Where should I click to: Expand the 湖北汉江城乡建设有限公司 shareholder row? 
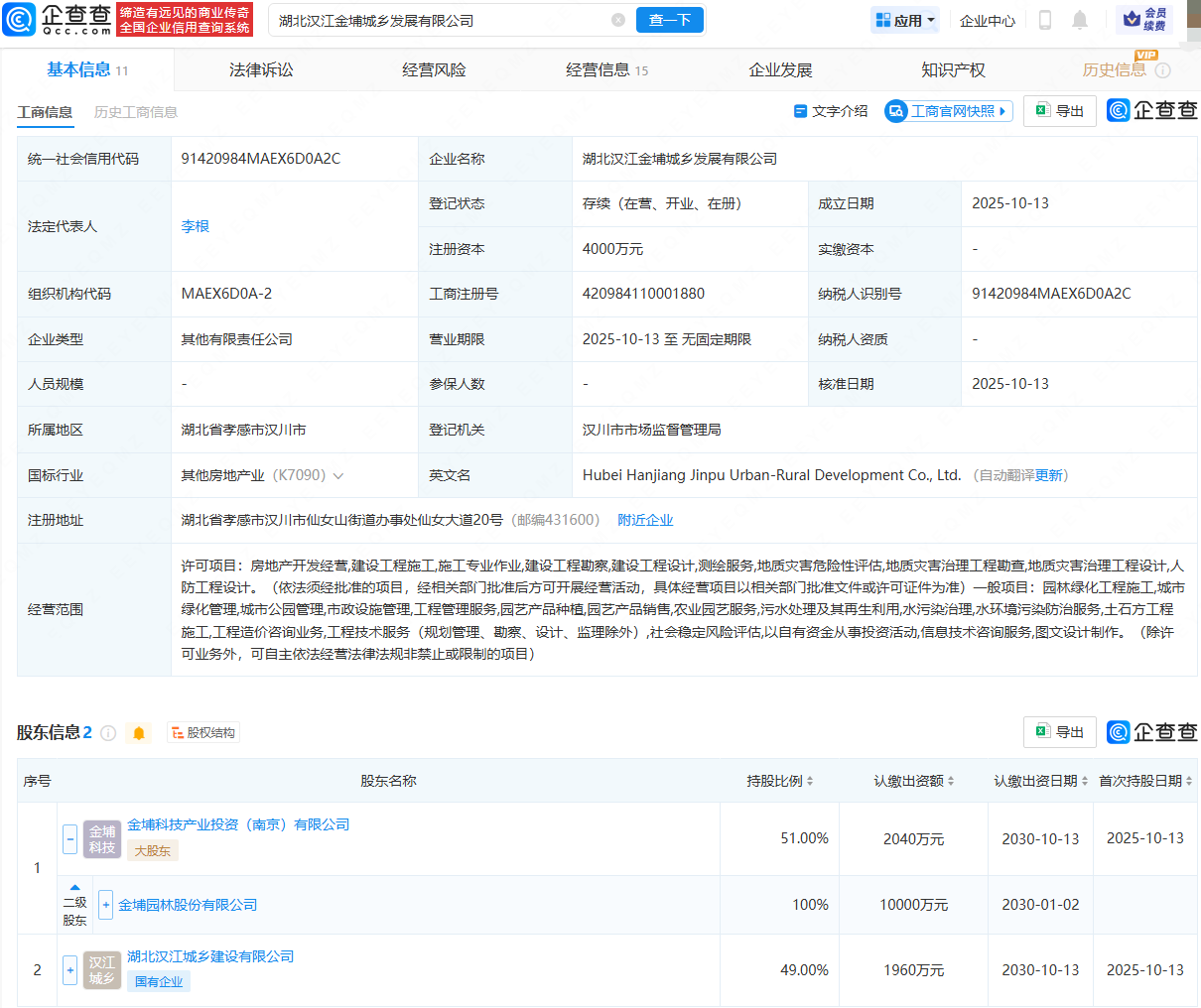click(x=69, y=970)
